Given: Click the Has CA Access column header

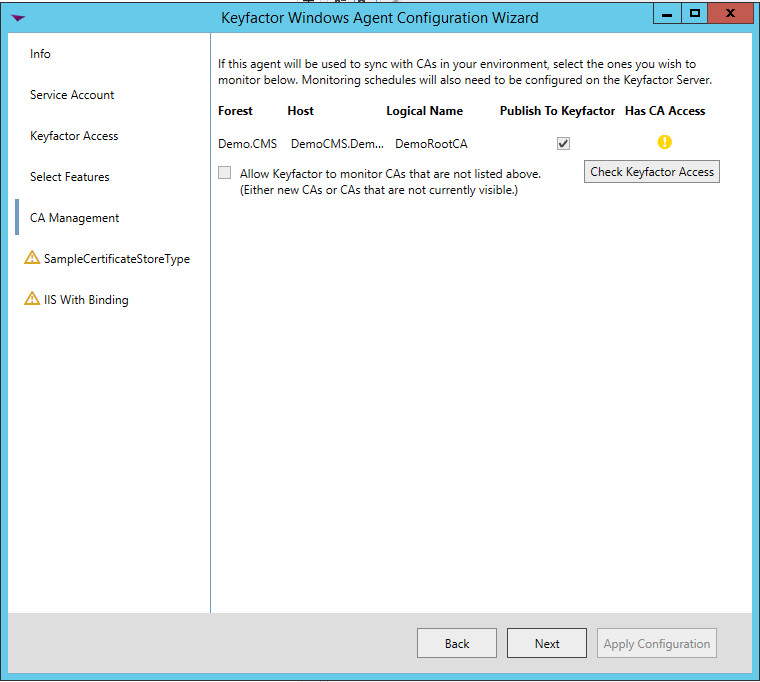Looking at the screenshot, I should (665, 111).
